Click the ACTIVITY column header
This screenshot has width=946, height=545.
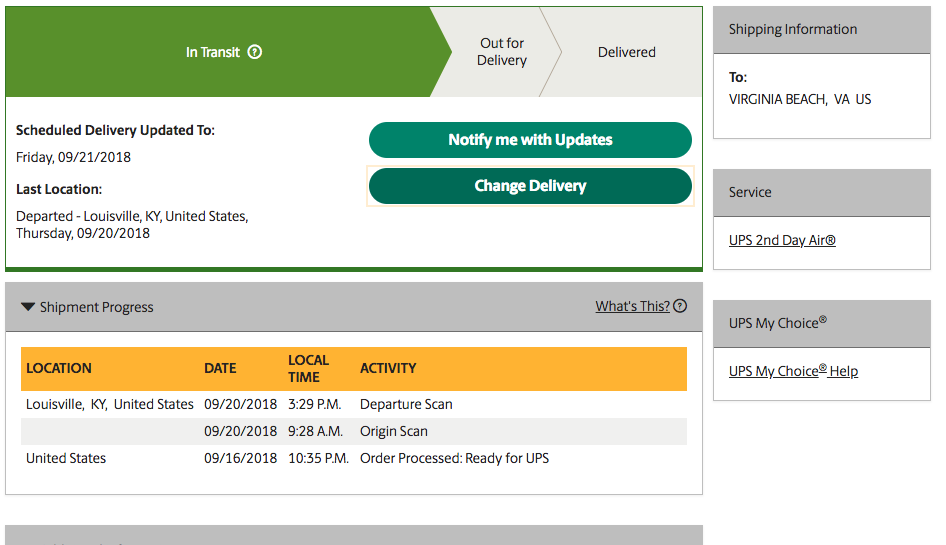pos(388,368)
